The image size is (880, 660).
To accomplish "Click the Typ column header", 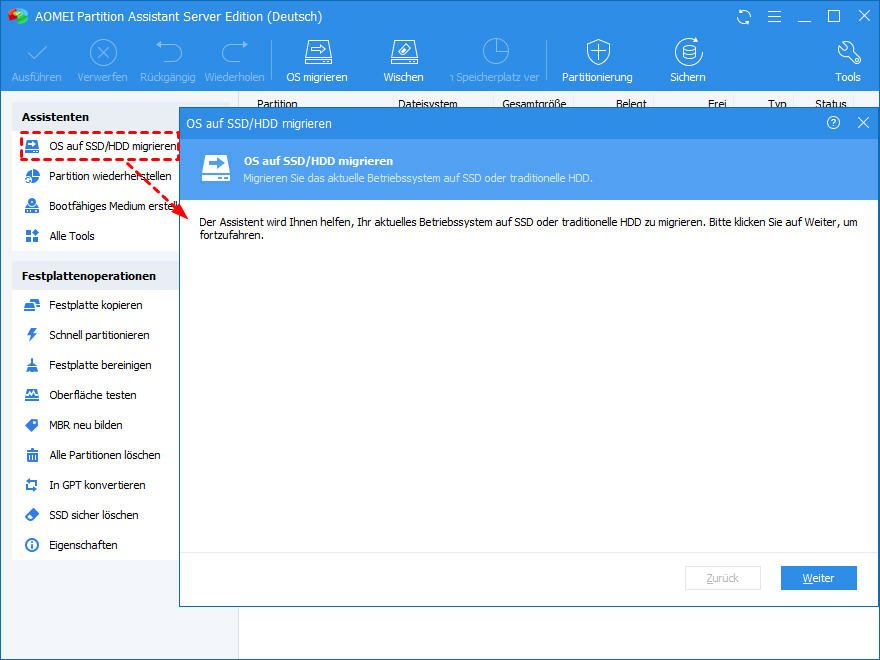I will coord(777,103).
